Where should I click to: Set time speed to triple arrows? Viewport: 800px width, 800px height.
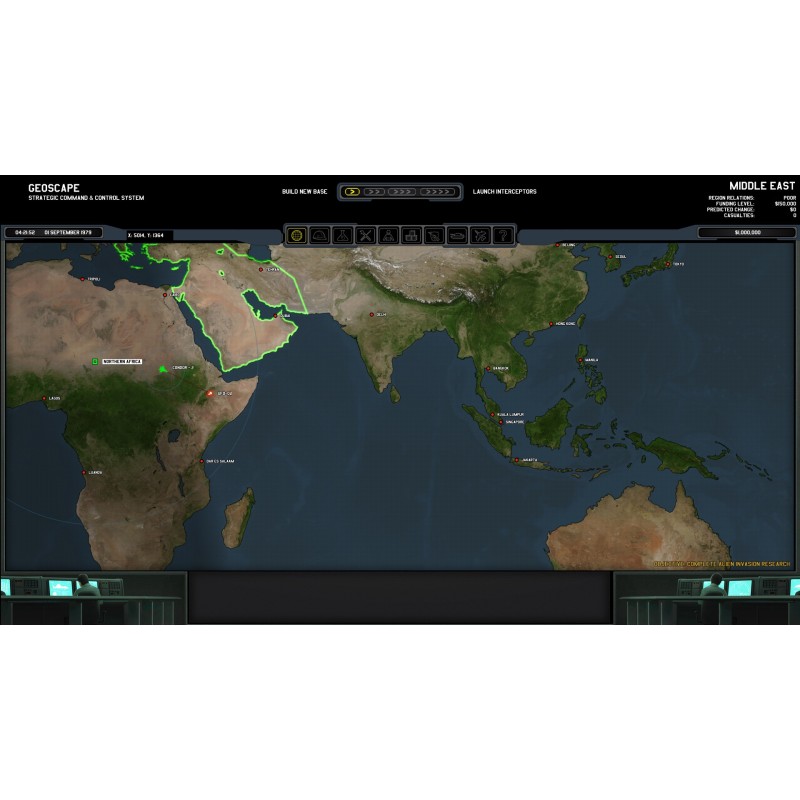pos(402,191)
